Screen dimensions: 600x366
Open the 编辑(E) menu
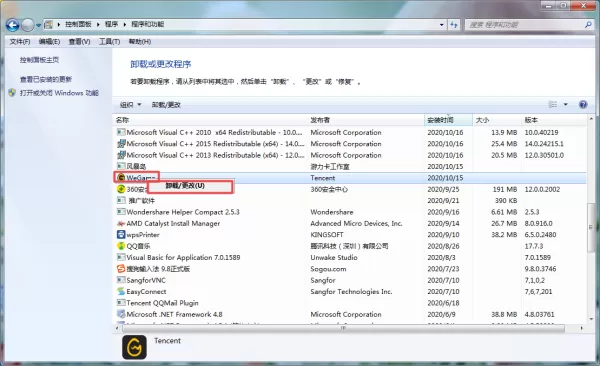[49, 41]
